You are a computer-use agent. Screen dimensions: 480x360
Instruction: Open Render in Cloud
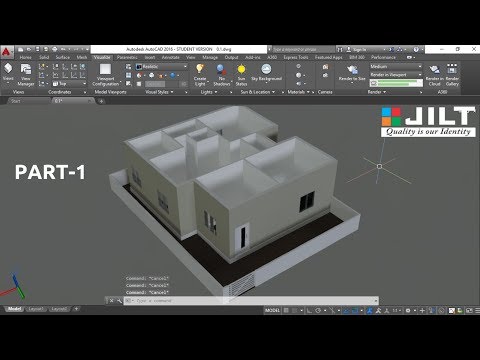[434, 75]
